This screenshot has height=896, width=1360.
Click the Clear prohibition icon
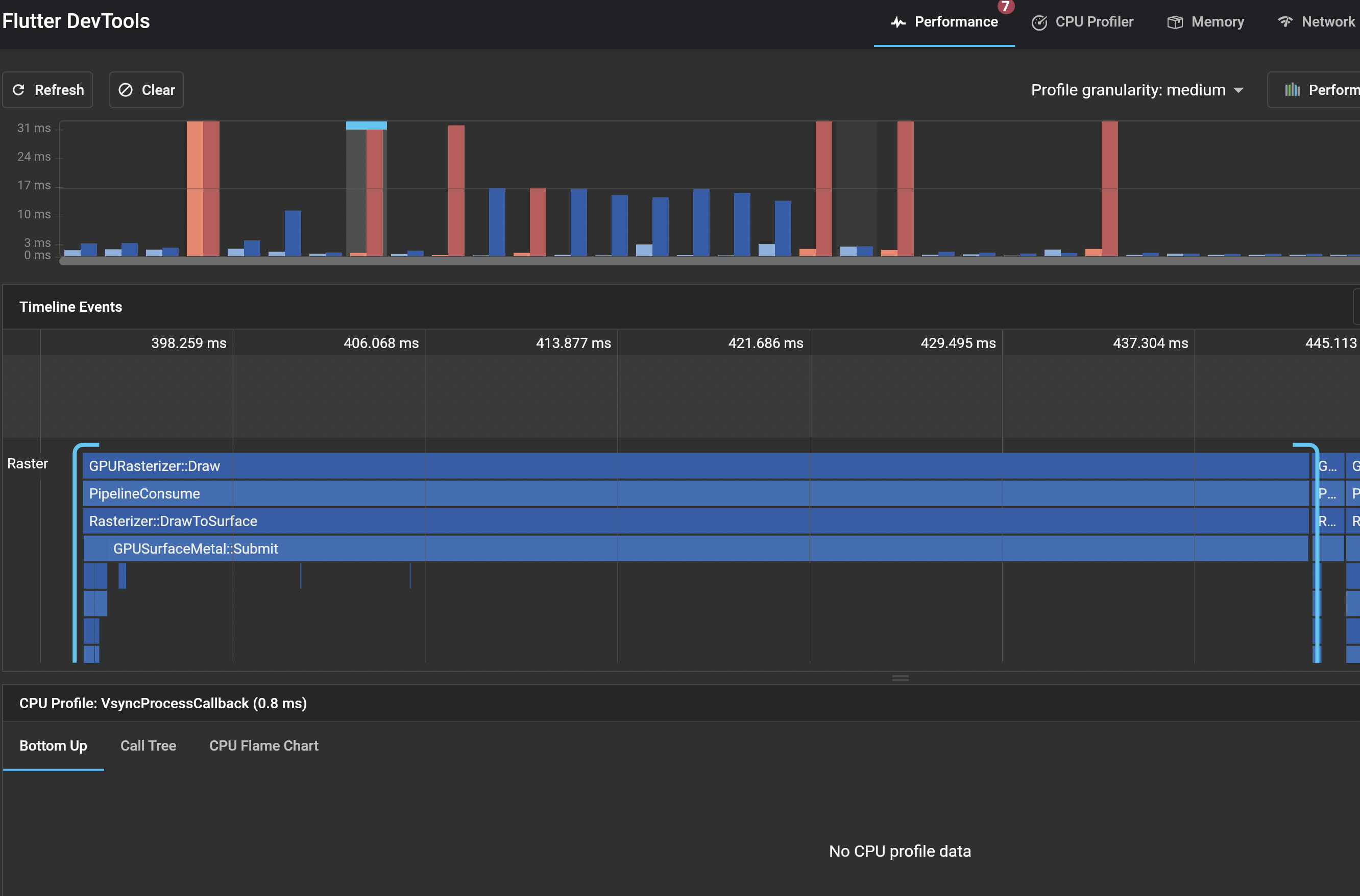(x=125, y=90)
